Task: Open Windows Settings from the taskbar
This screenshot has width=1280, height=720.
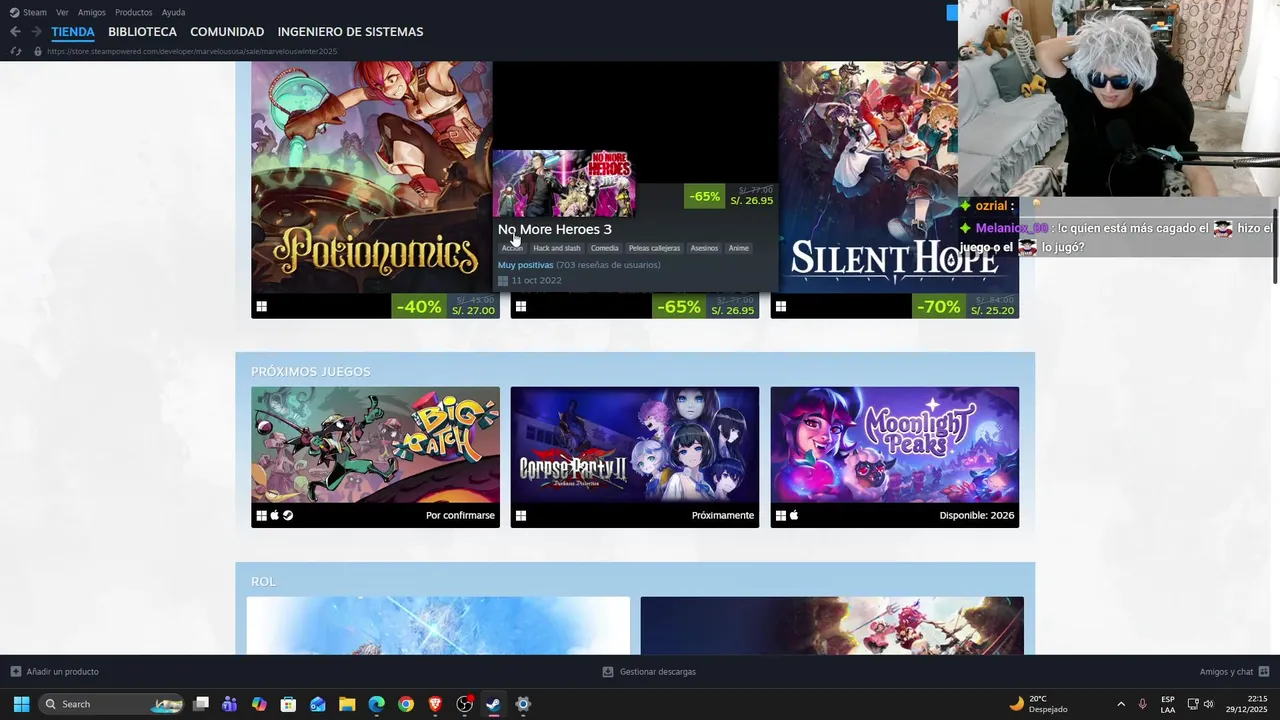Action: tap(522, 704)
